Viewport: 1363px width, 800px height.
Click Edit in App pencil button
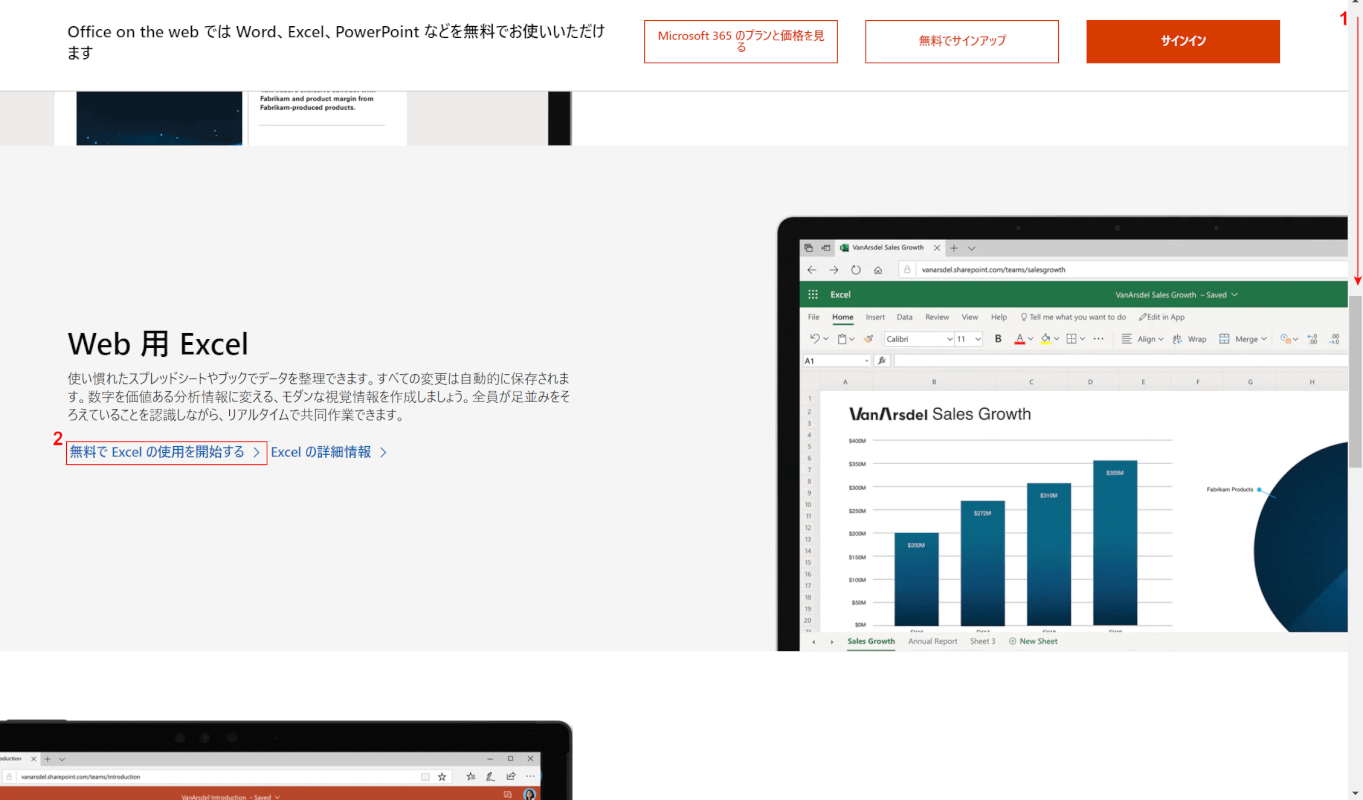pos(1162,317)
